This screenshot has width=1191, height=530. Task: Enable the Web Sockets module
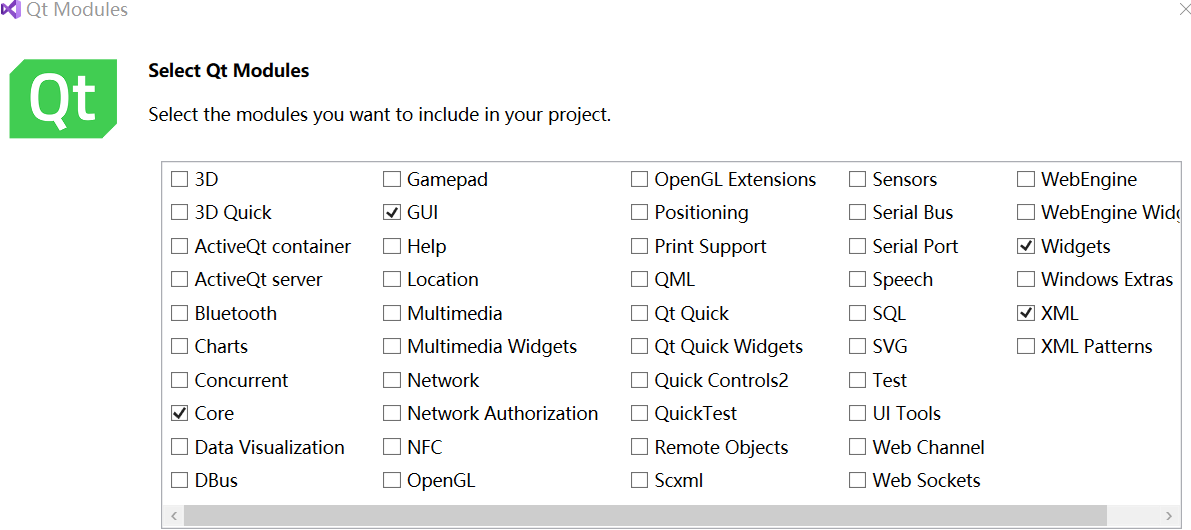click(857, 481)
